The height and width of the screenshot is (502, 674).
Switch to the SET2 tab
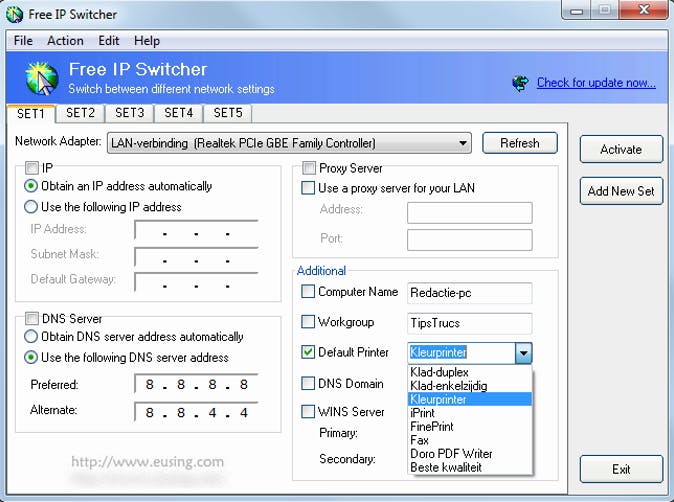click(x=80, y=113)
